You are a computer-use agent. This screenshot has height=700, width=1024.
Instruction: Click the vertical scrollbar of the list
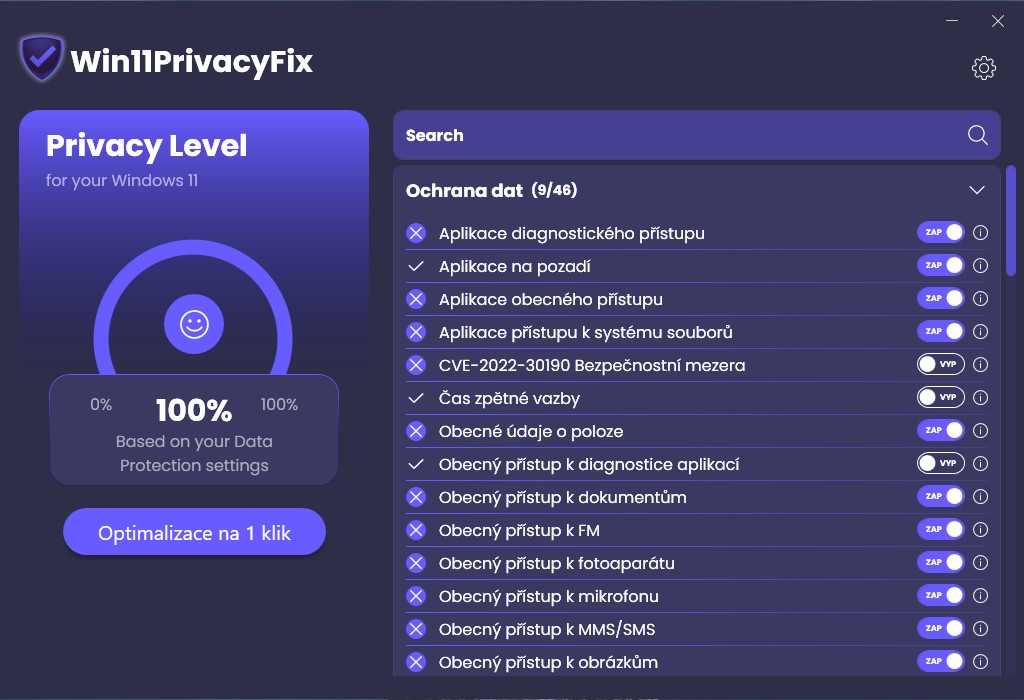[1011, 220]
